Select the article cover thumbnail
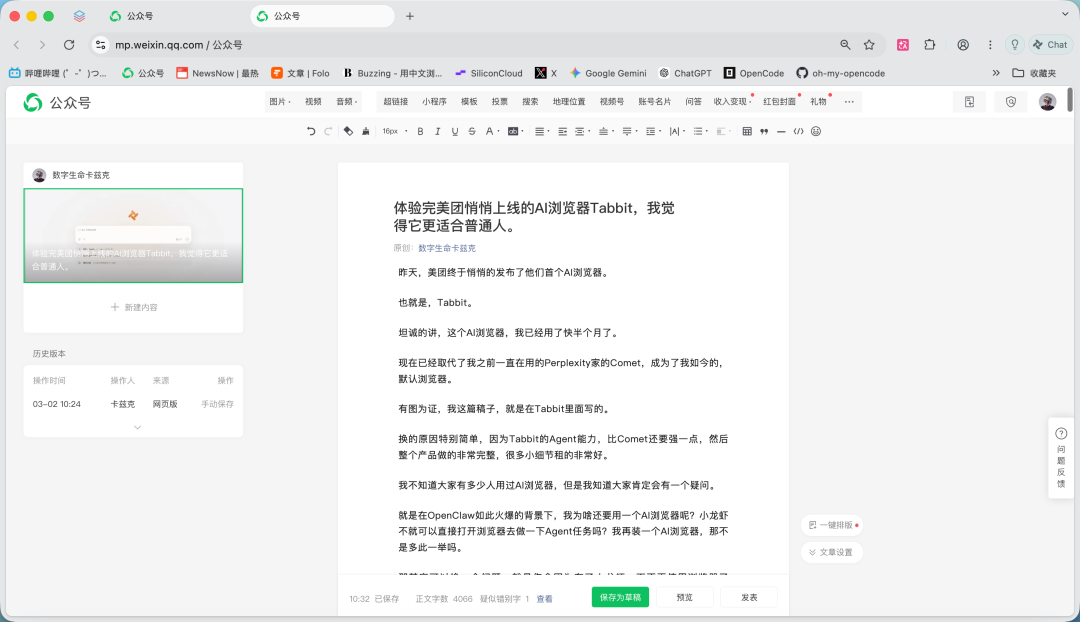 pos(133,235)
